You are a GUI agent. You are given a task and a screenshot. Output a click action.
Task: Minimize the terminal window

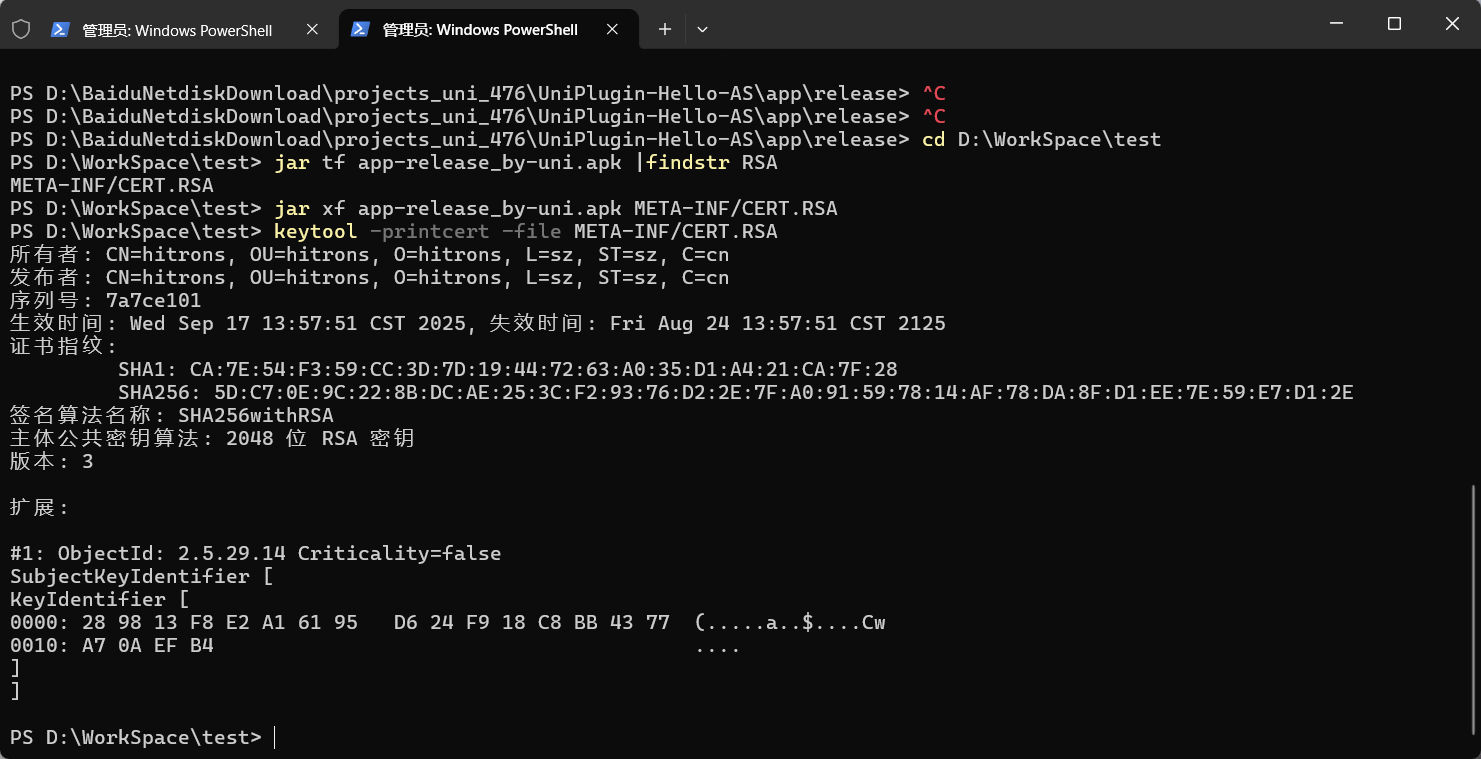point(1336,24)
